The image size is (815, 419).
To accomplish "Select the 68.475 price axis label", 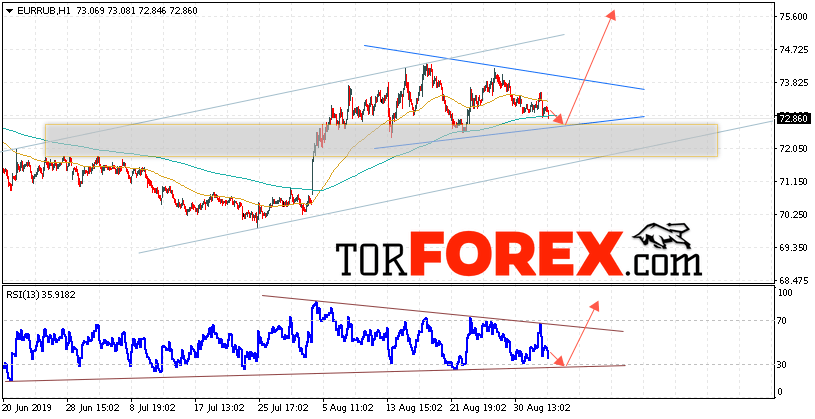I will point(793,280).
